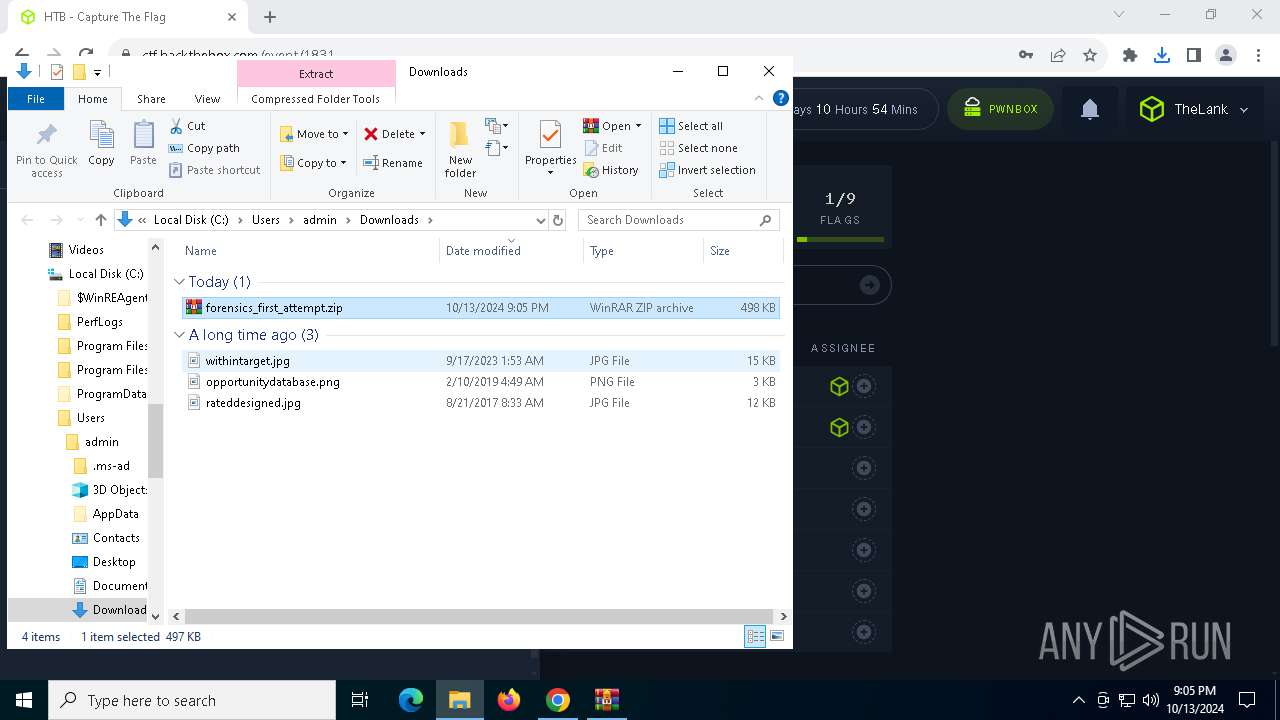The width and height of the screenshot is (1280, 720).
Task: Collapse the ribbon chevron
Action: [x=759, y=98]
